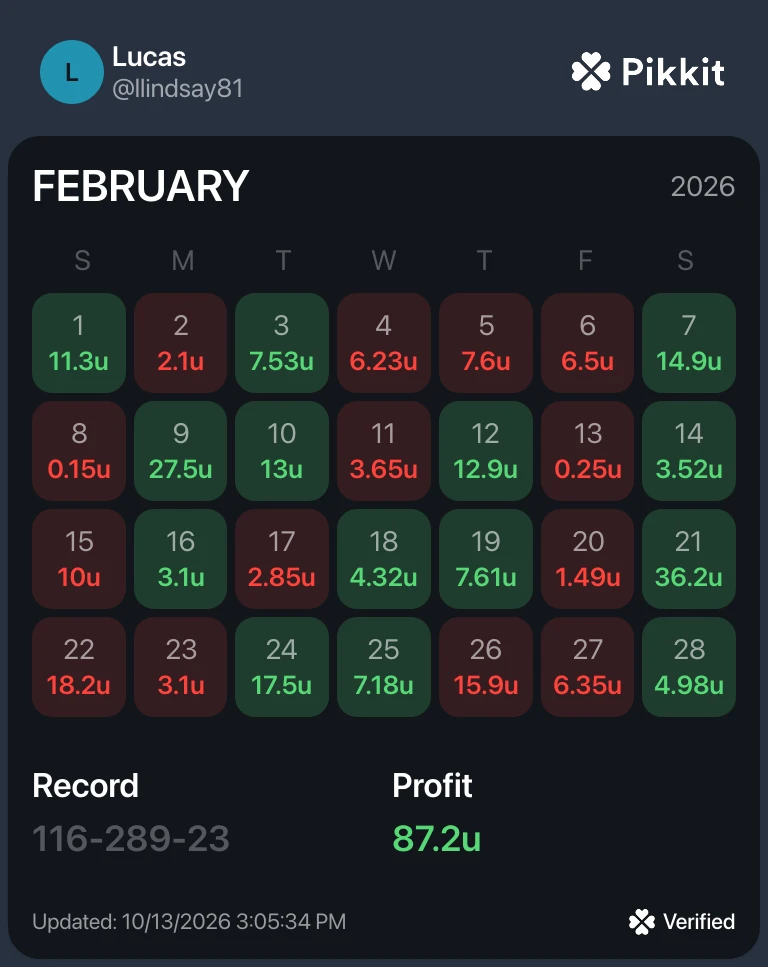Open day 21 tile showing 36.2u
This screenshot has width=768, height=967.
click(x=689, y=559)
